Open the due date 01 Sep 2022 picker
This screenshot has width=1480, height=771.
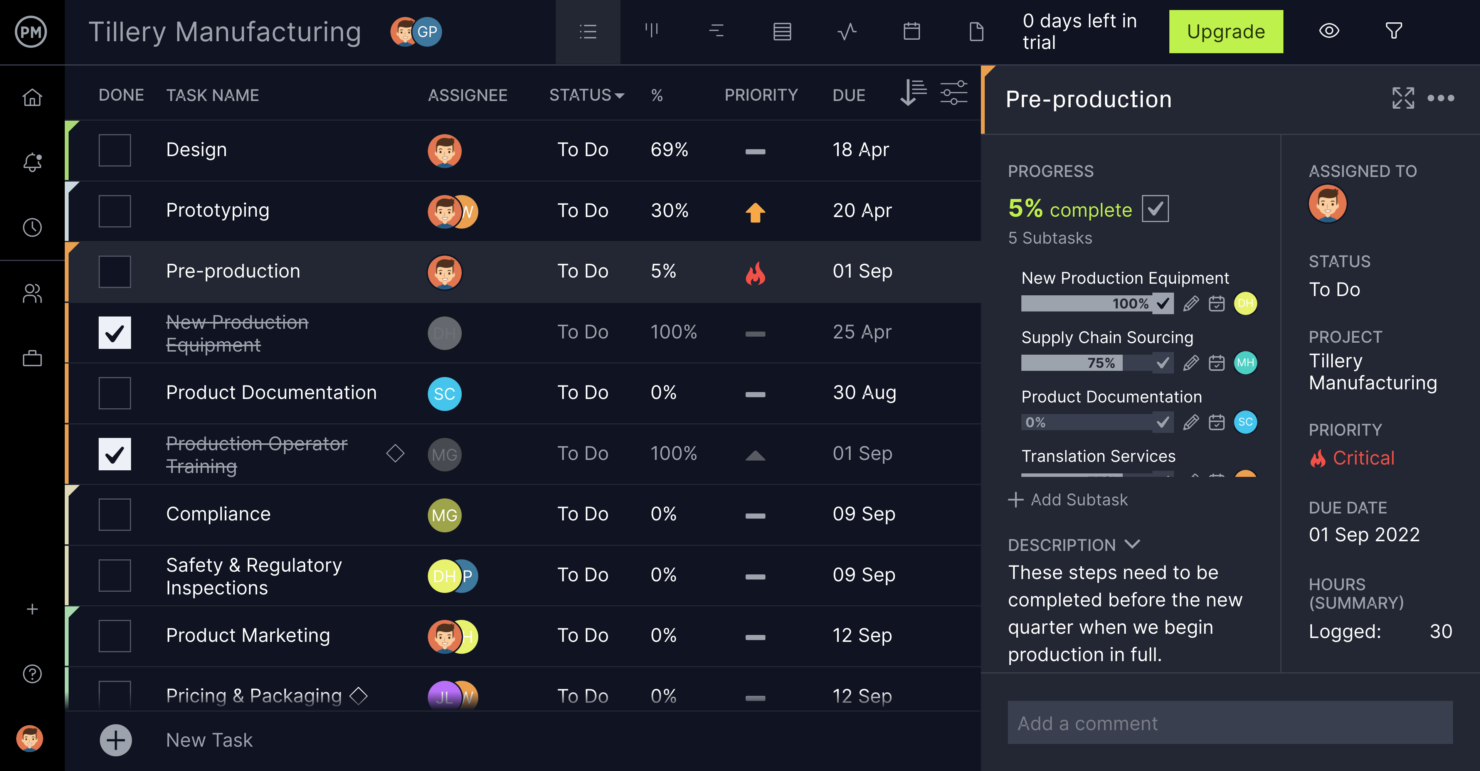1365,535
